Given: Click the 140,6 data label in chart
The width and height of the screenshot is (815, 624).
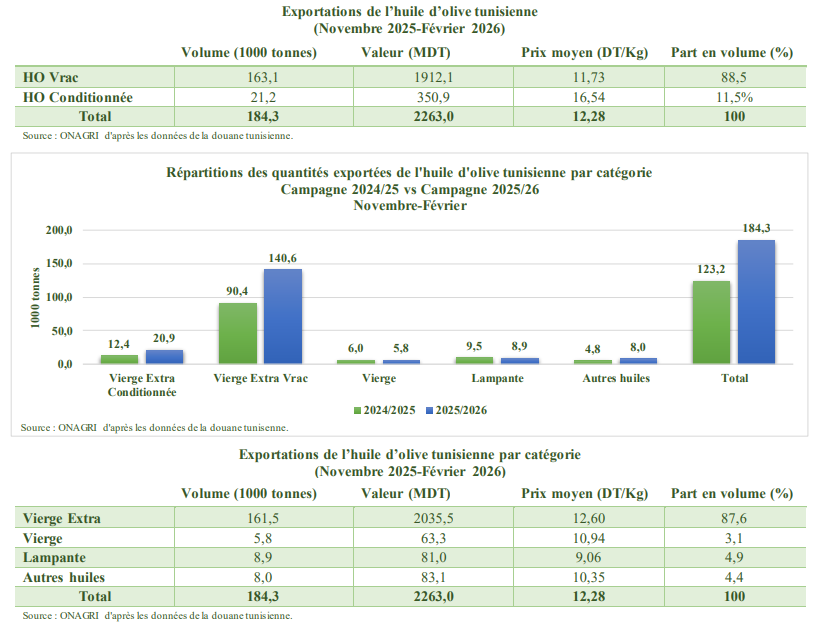Looking at the screenshot, I should [x=282, y=258].
